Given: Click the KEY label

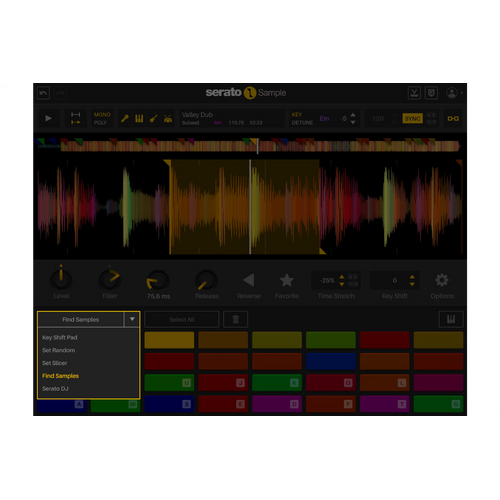Looking at the screenshot, I should (297, 115).
